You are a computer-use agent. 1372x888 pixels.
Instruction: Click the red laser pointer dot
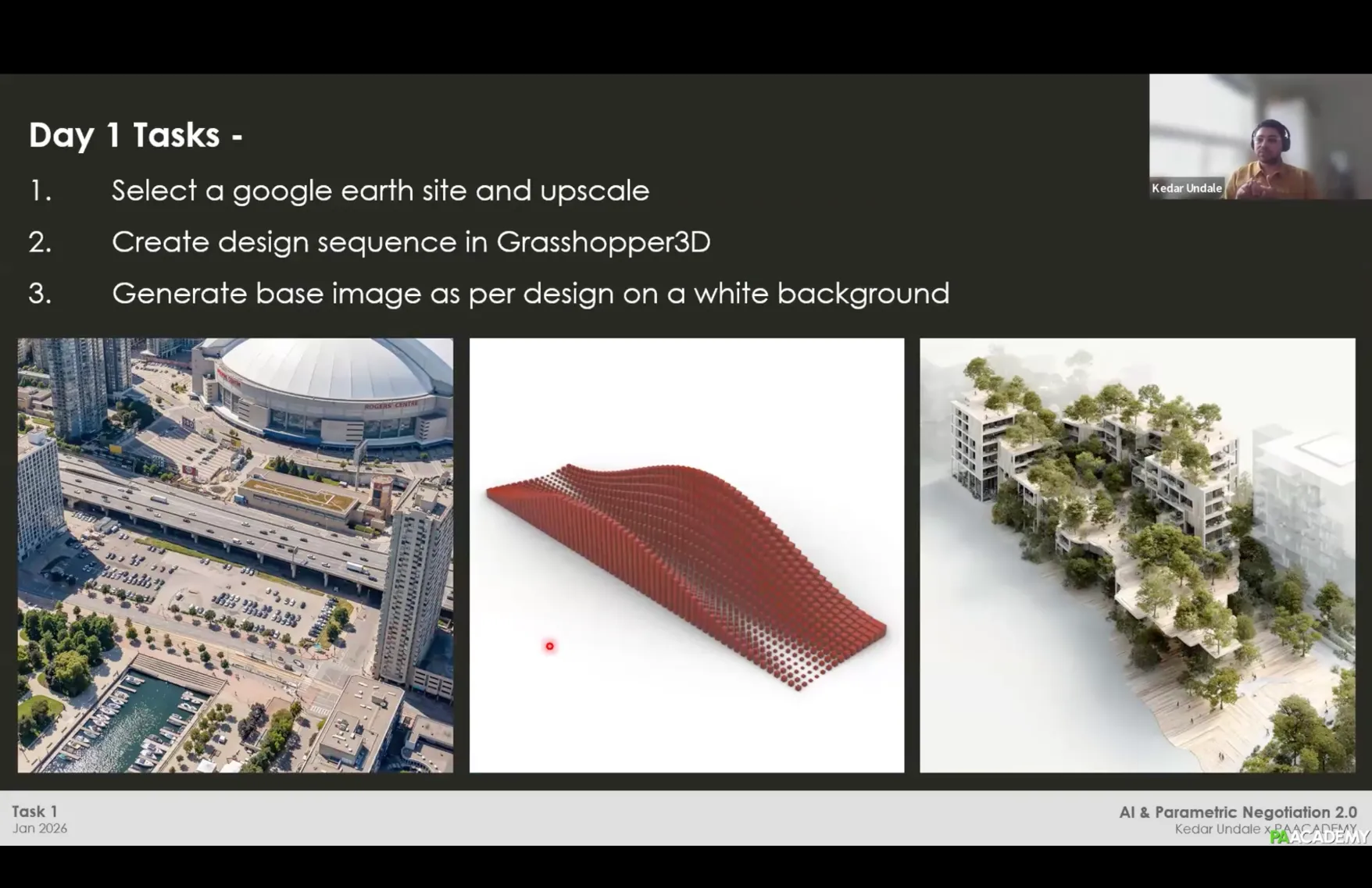pyautogui.click(x=549, y=646)
